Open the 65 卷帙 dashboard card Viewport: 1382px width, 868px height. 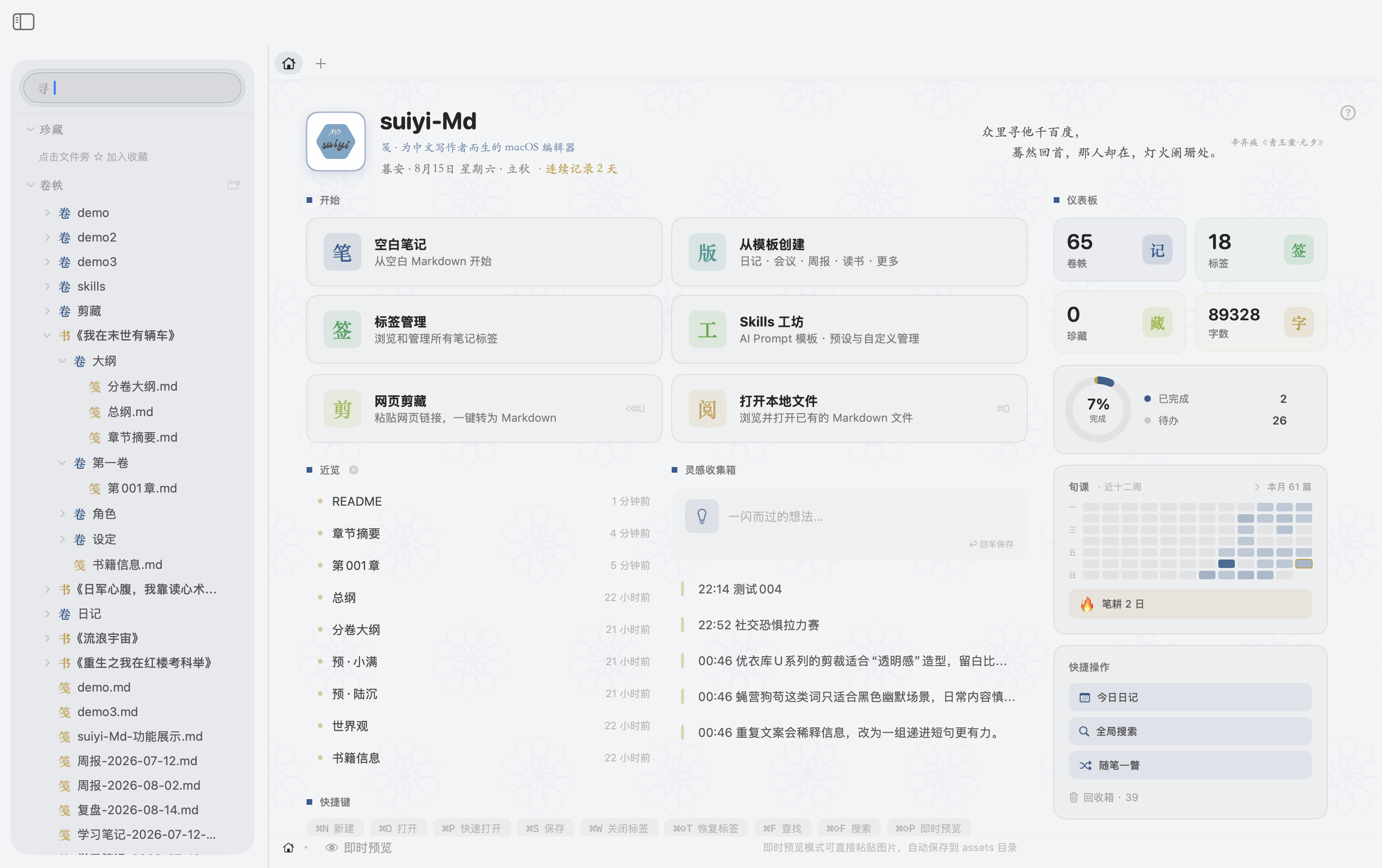(x=1119, y=250)
